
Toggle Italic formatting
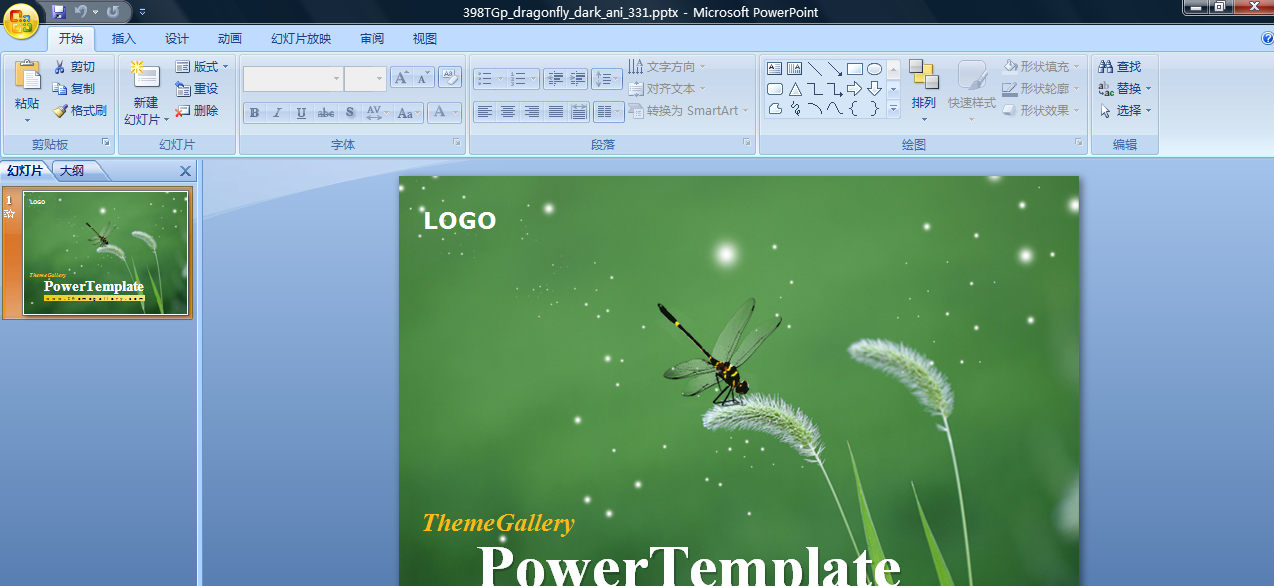(277, 113)
